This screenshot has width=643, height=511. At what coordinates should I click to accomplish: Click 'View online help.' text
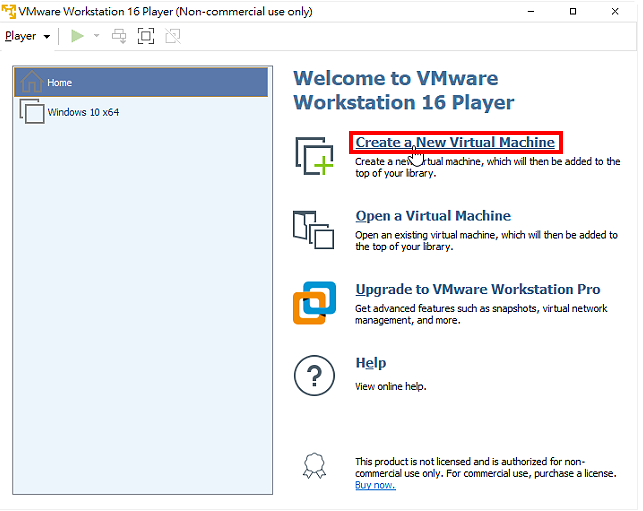(390, 387)
